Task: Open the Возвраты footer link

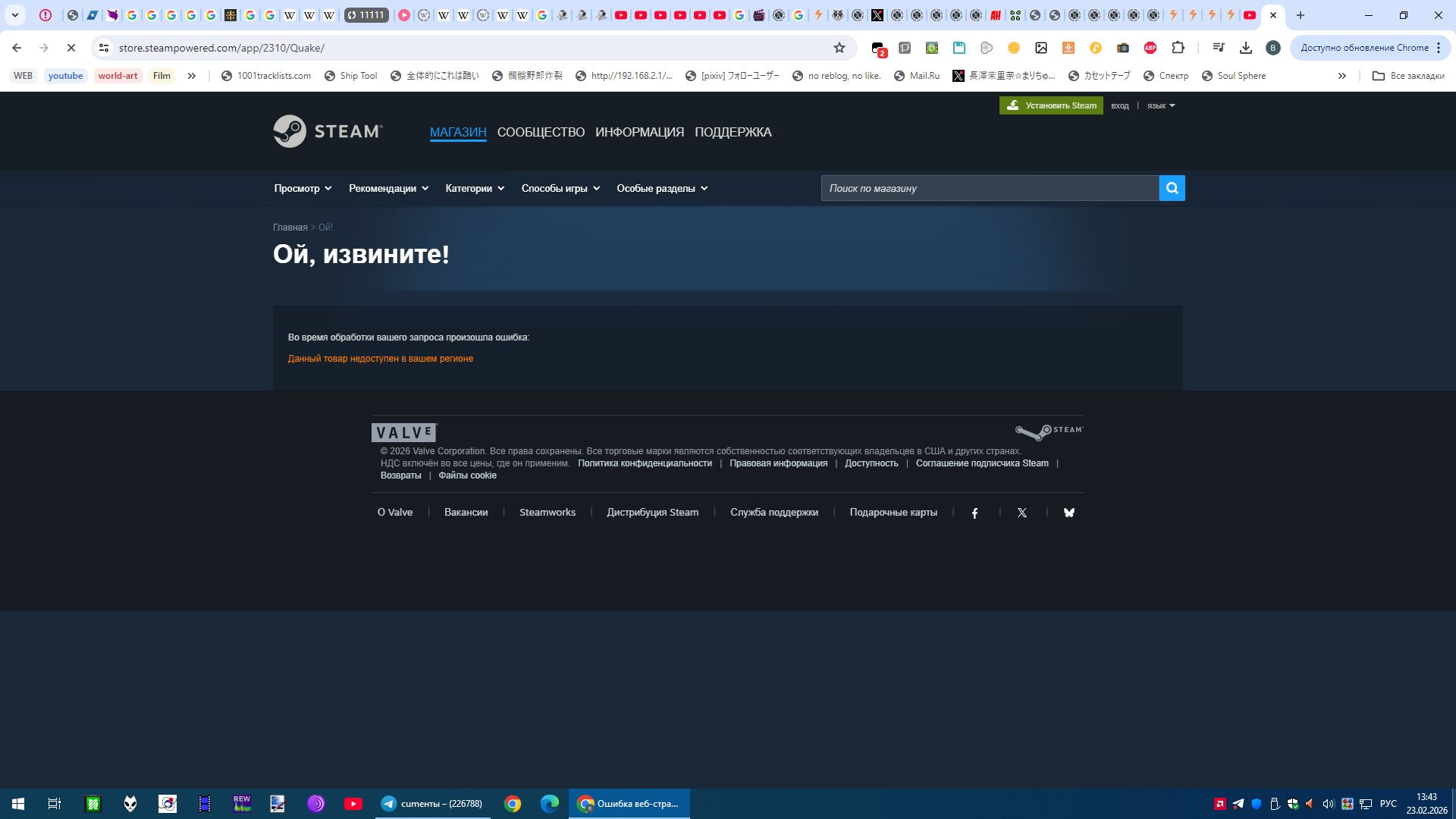Action: 400,475
